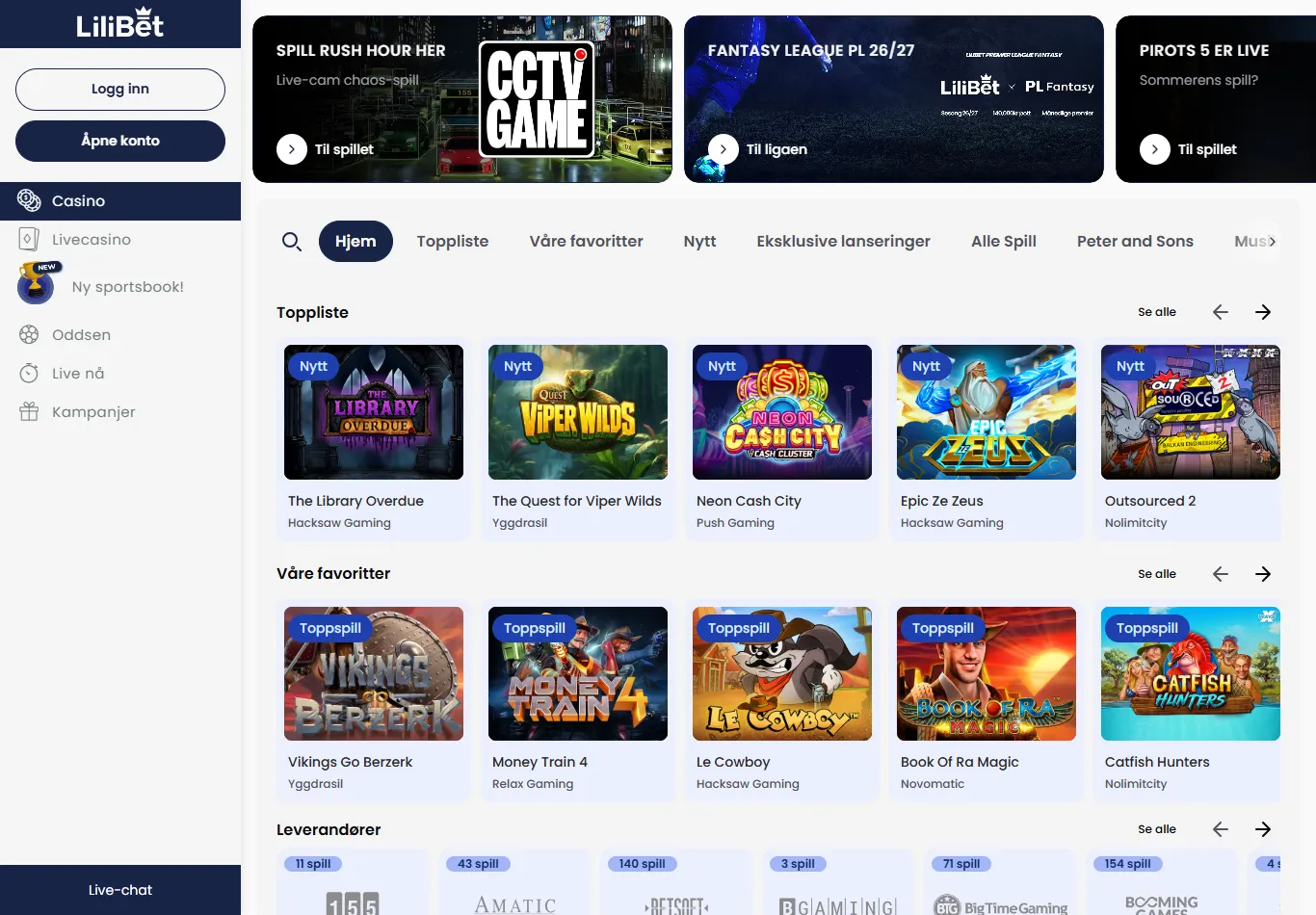Open Book Of Ra Magic thumbnail
Viewport: 1316px width, 915px height.
[987, 673]
